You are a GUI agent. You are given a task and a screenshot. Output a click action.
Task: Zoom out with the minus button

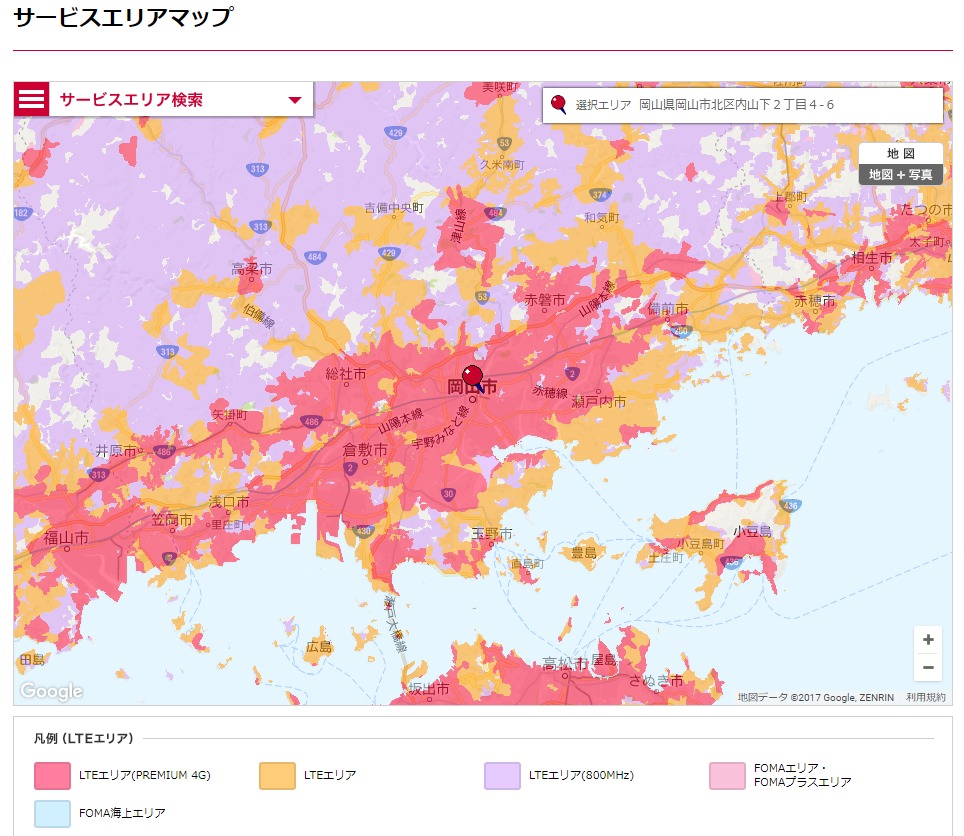(x=928, y=668)
